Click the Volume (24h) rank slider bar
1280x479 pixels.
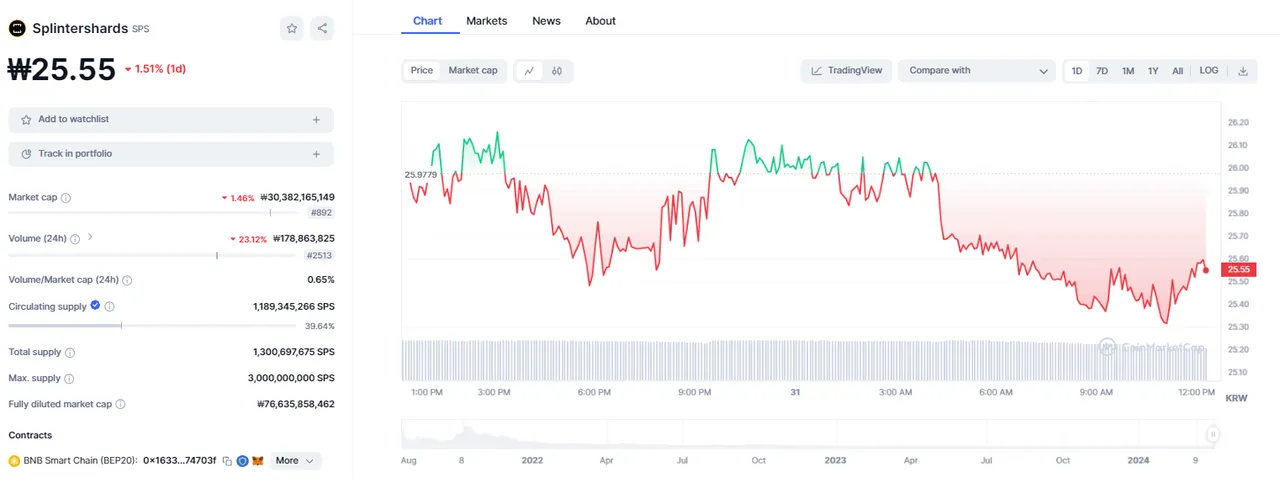pyautogui.click(x=153, y=255)
